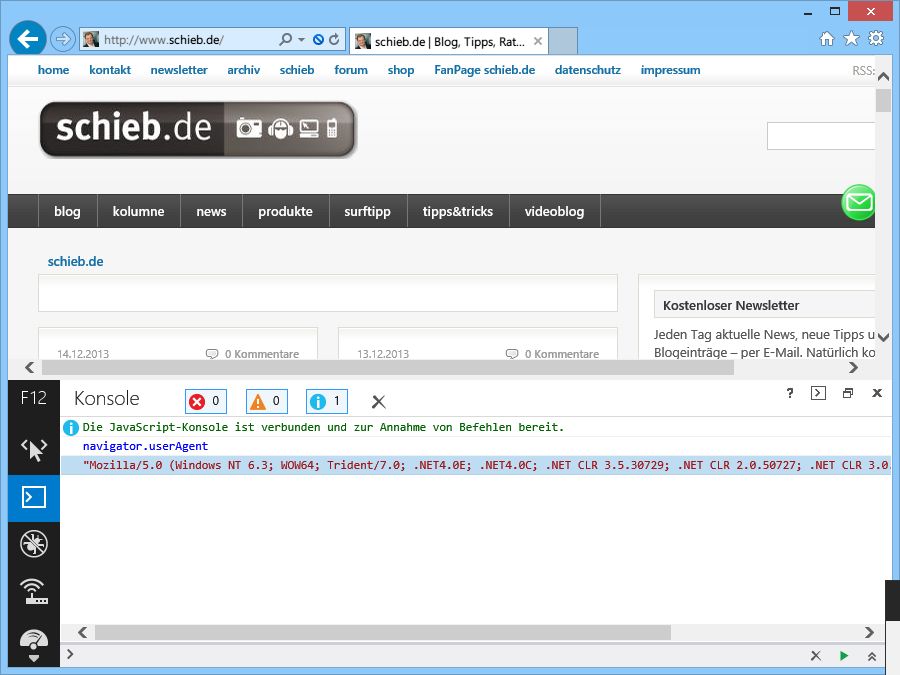Go forward with the browser forward arrow

tap(62, 39)
